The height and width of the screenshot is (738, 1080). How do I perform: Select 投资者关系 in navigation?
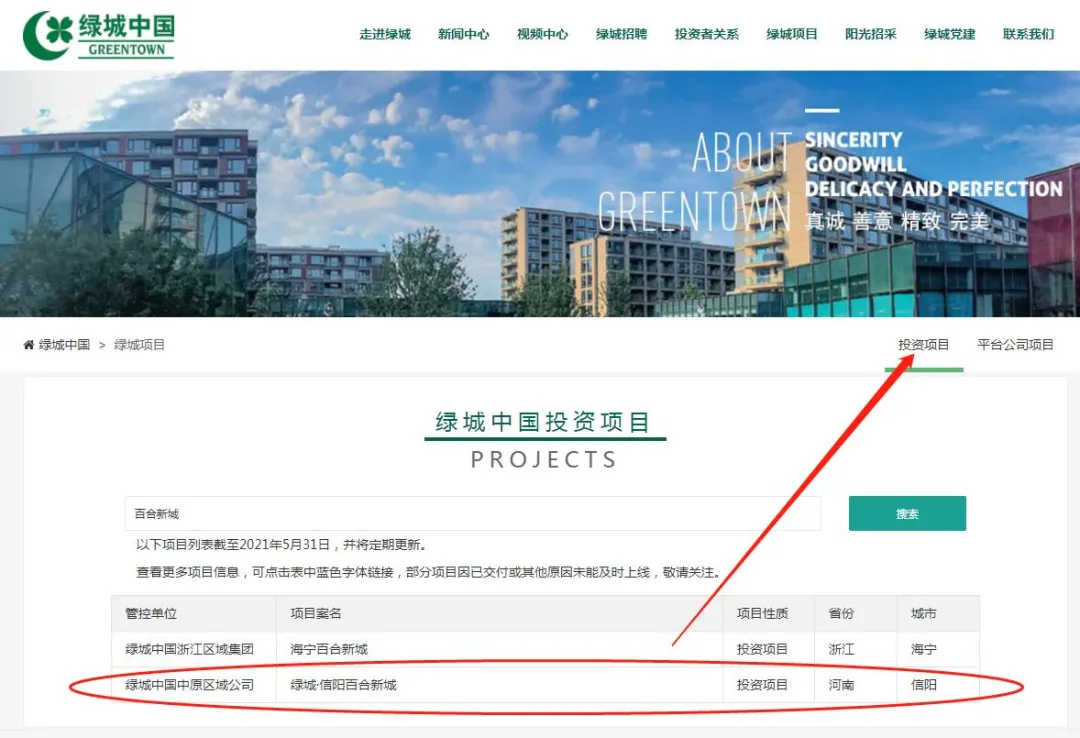(x=707, y=34)
